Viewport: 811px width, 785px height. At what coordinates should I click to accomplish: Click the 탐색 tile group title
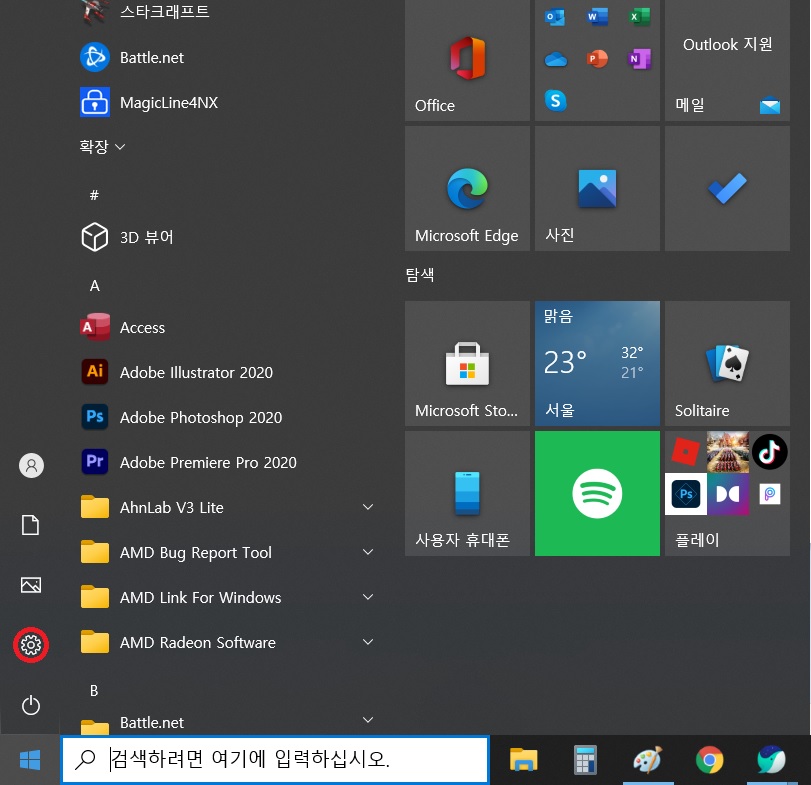tap(419, 275)
